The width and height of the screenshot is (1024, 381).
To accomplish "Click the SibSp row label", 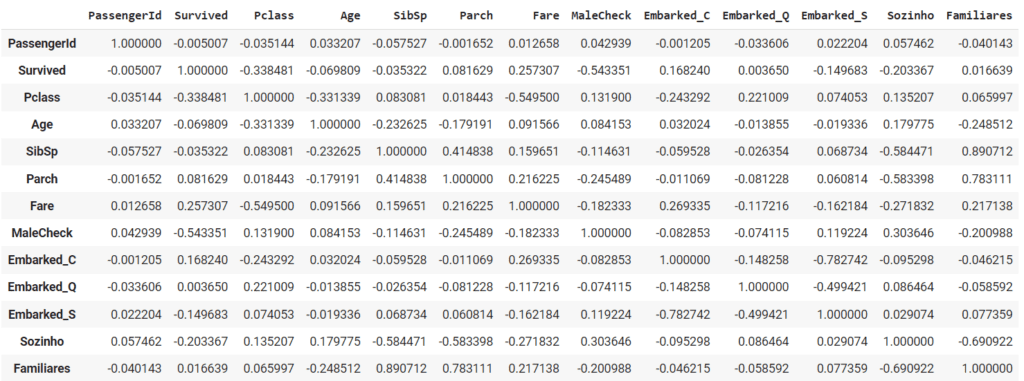I will [42, 152].
